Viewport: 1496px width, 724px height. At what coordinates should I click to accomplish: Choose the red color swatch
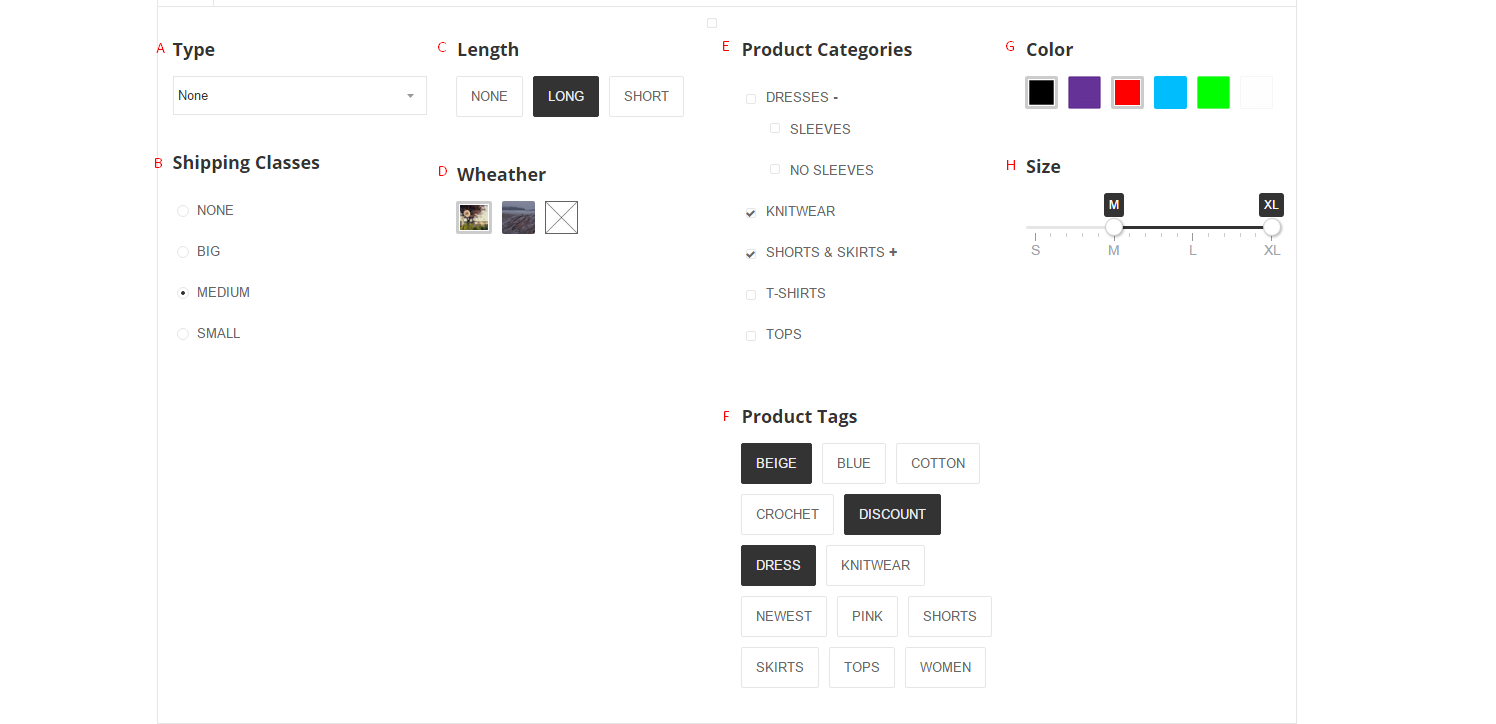pyautogui.click(x=1127, y=92)
